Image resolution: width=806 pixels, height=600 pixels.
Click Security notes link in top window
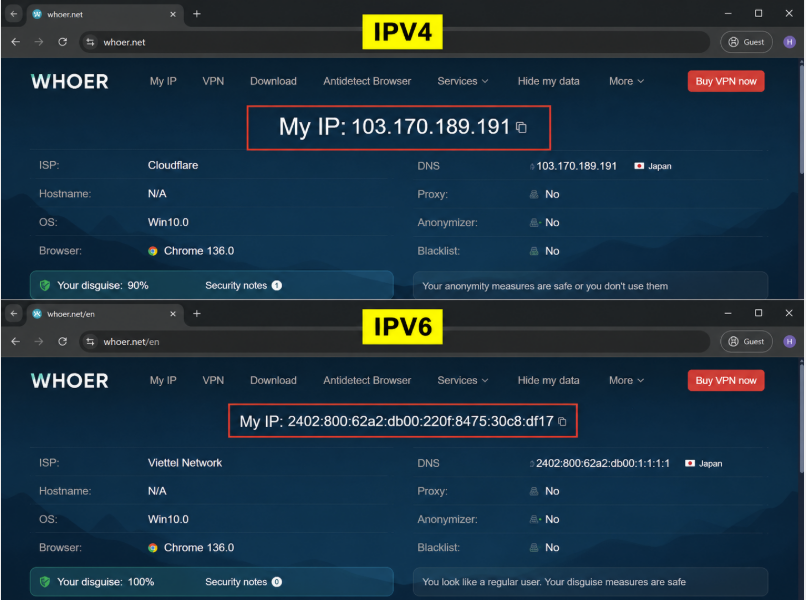236,285
